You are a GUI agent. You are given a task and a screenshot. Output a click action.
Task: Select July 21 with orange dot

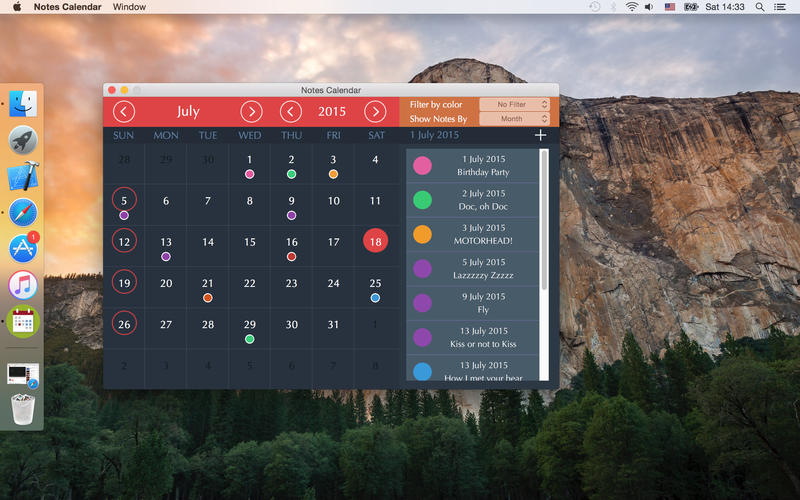pos(208,288)
